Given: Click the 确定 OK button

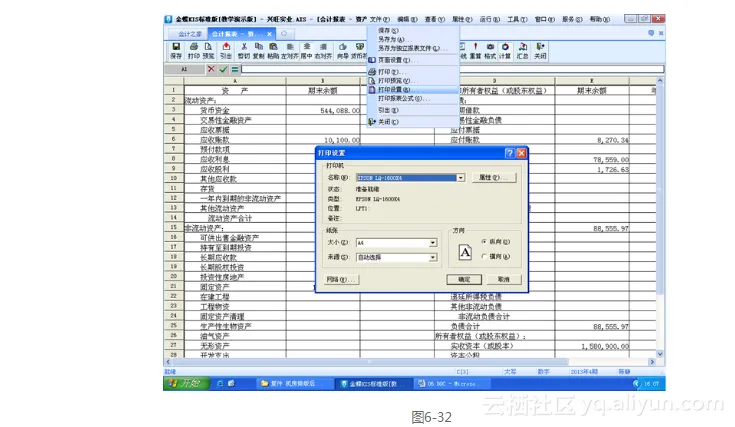Looking at the screenshot, I should [x=464, y=279].
